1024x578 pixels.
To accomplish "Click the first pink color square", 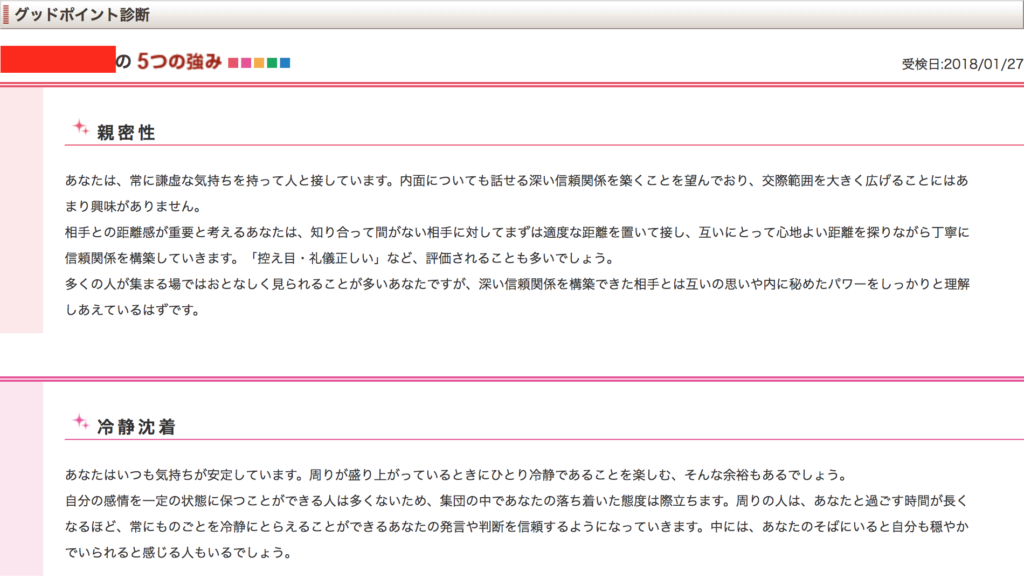I will [233, 63].
